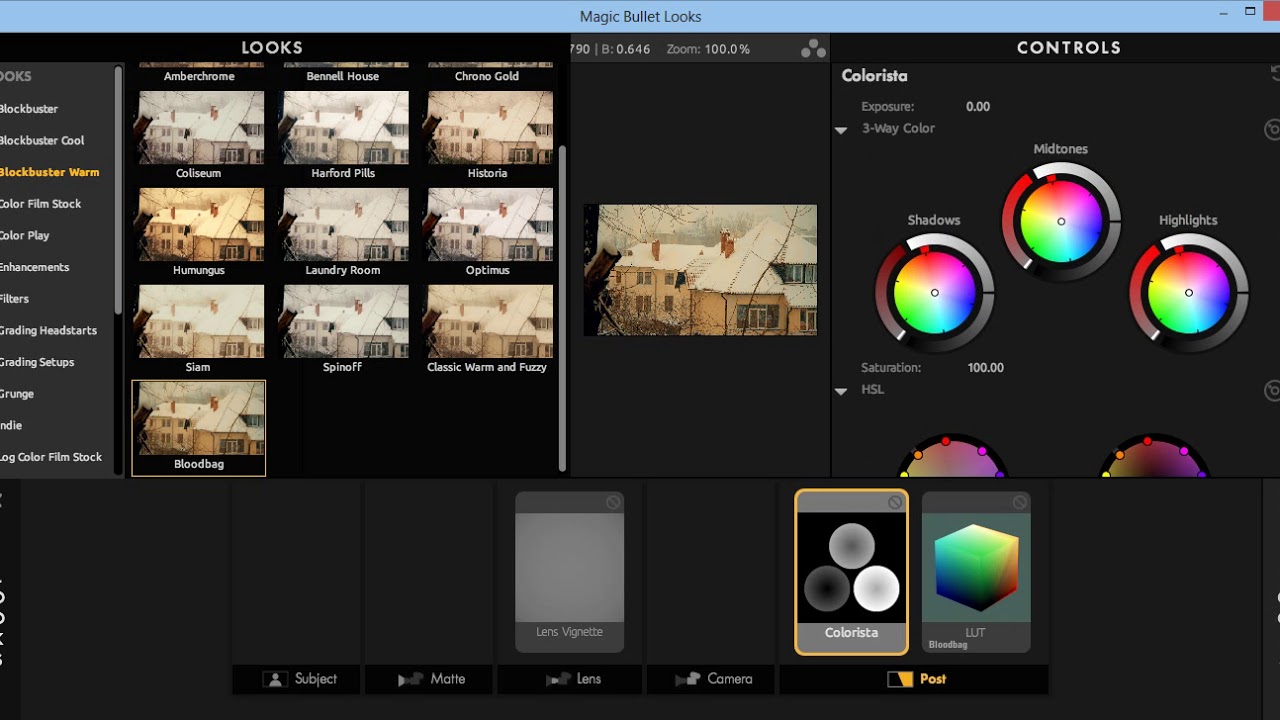Image resolution: width=1280 pixels, height=720 pixels.
Task: Click the Shadows color wheel
Action: [934, 293]
